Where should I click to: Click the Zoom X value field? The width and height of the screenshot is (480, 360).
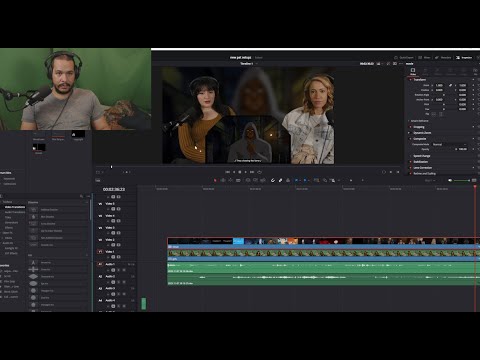pyautogui.click(x=439, y=85)
